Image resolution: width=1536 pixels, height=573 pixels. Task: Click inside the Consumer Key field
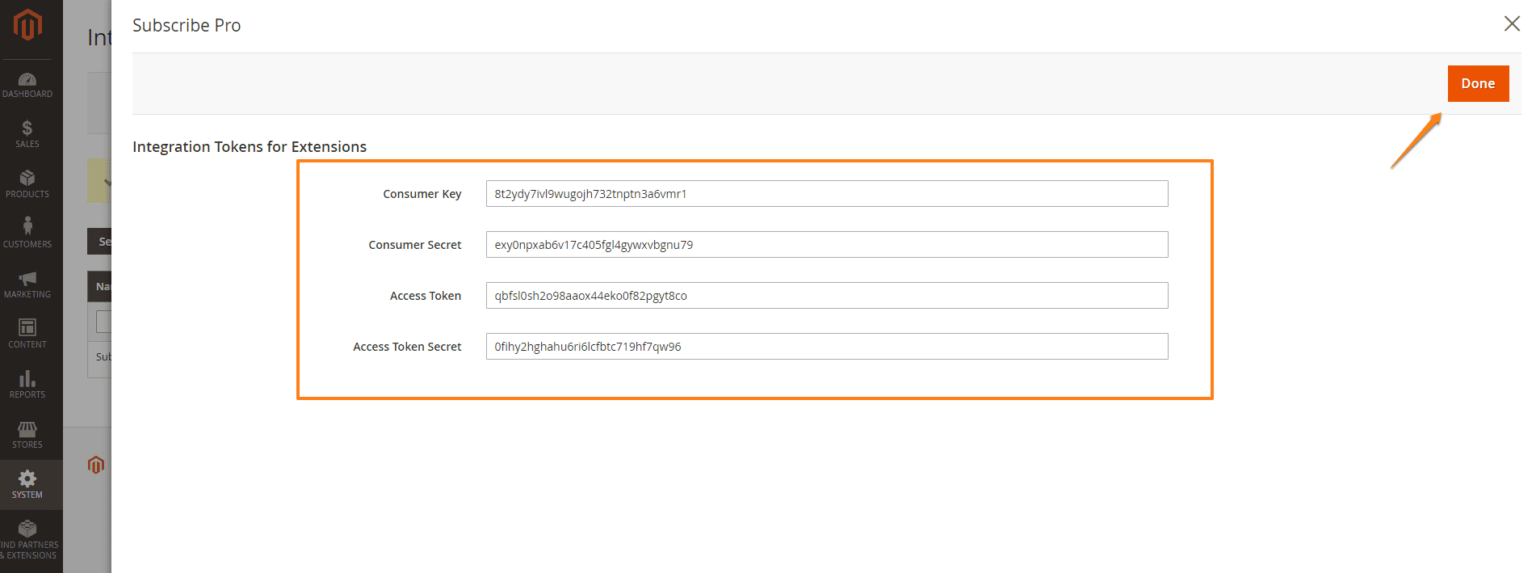point(826,194)
